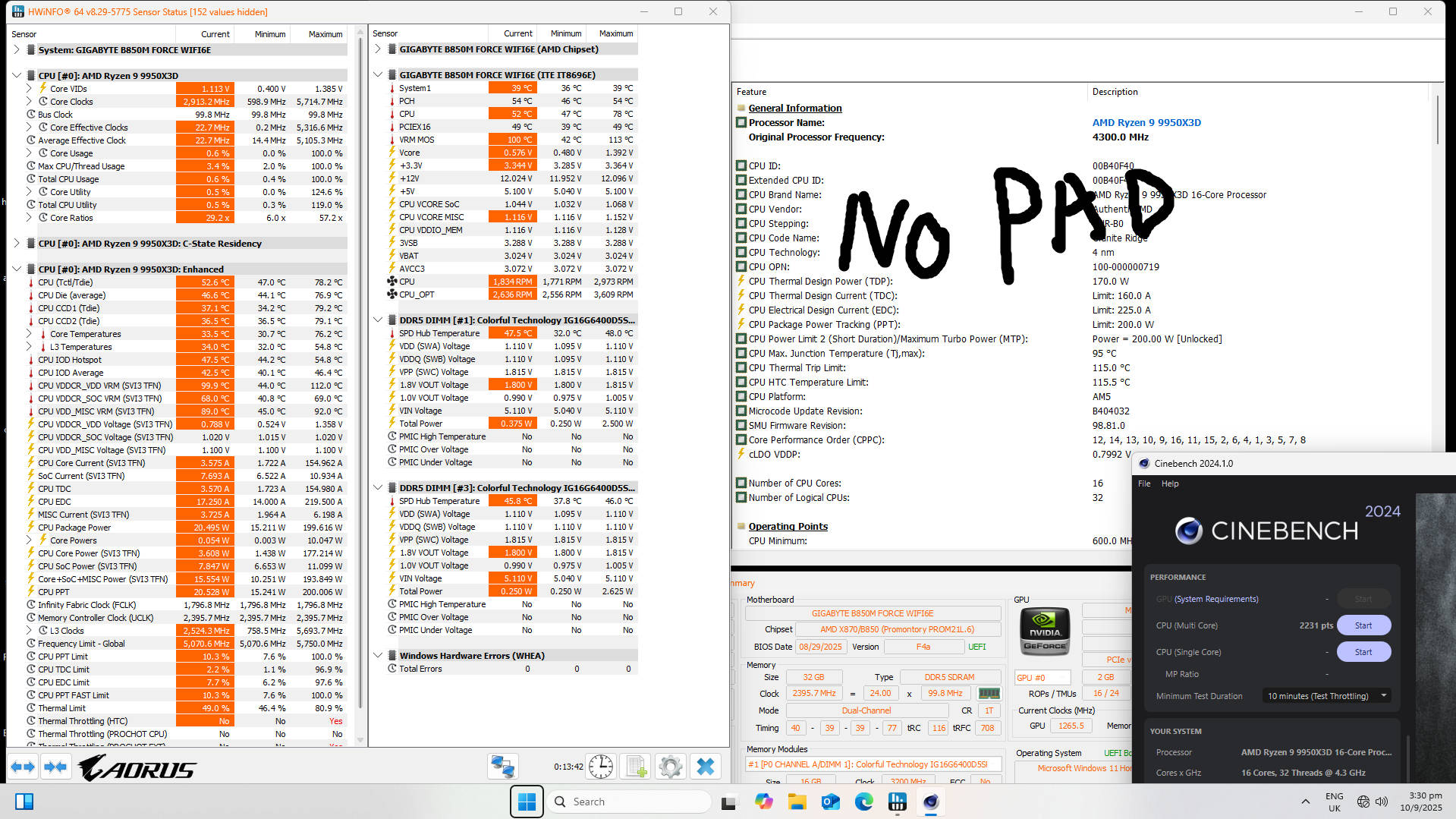The image size is (1456, 819).
Task: Click the expand columns arrows icon in HWiNFO toolbar
Action: point(23,767)
